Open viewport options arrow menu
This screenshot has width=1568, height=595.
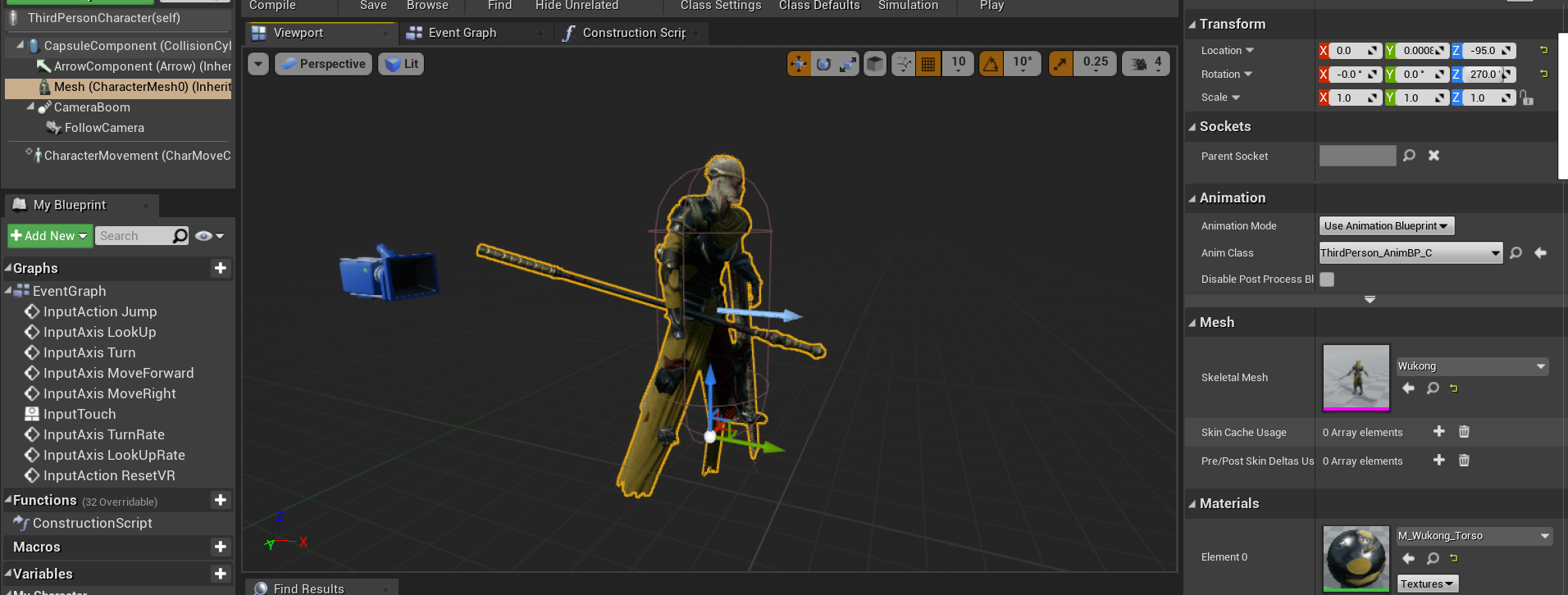coord(258,64)
